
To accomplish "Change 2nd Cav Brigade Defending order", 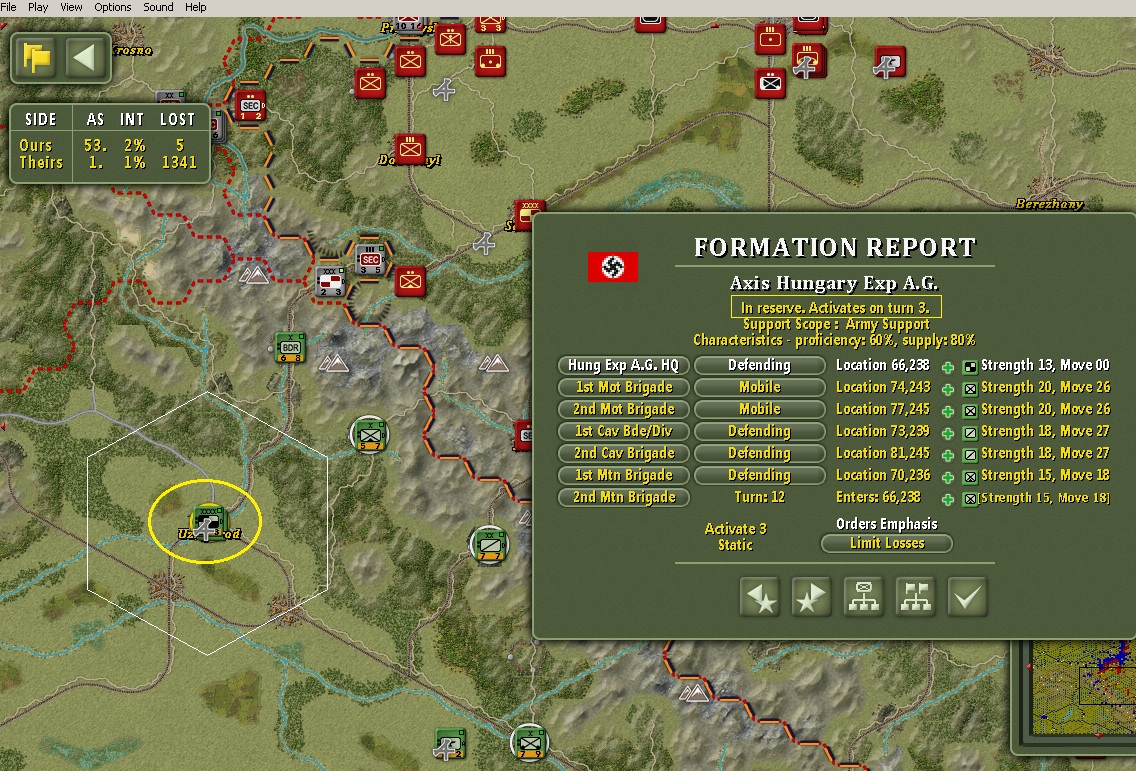I will click(759, 454).
